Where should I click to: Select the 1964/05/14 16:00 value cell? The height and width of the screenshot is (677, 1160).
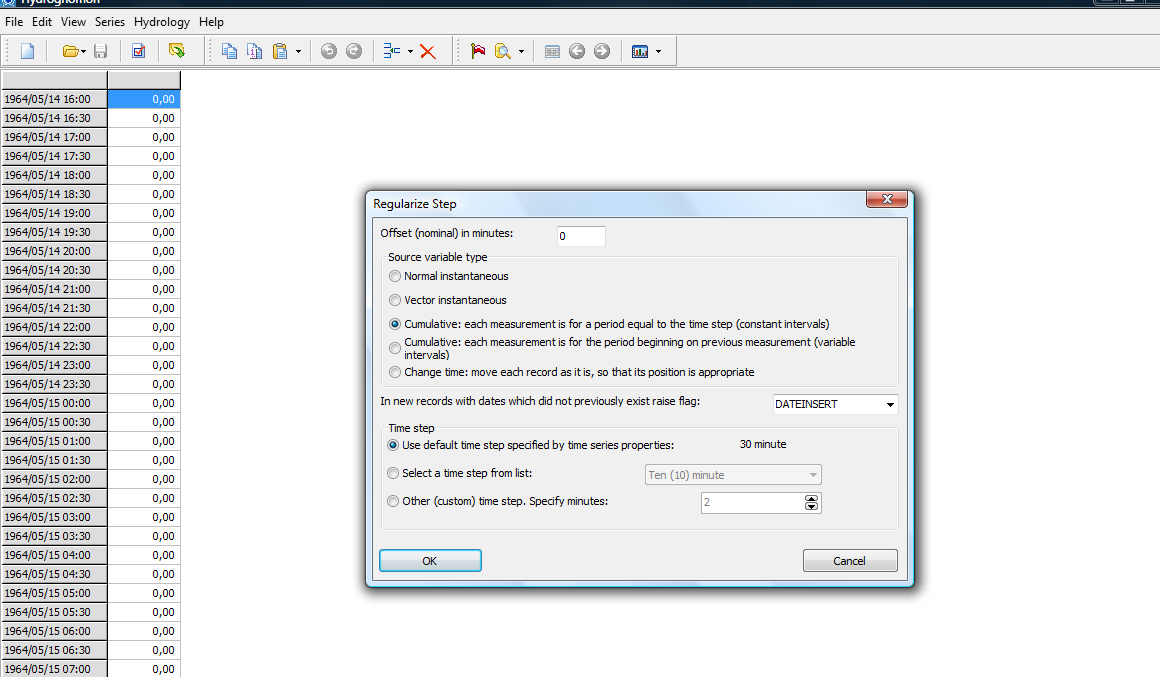point(144,99)
